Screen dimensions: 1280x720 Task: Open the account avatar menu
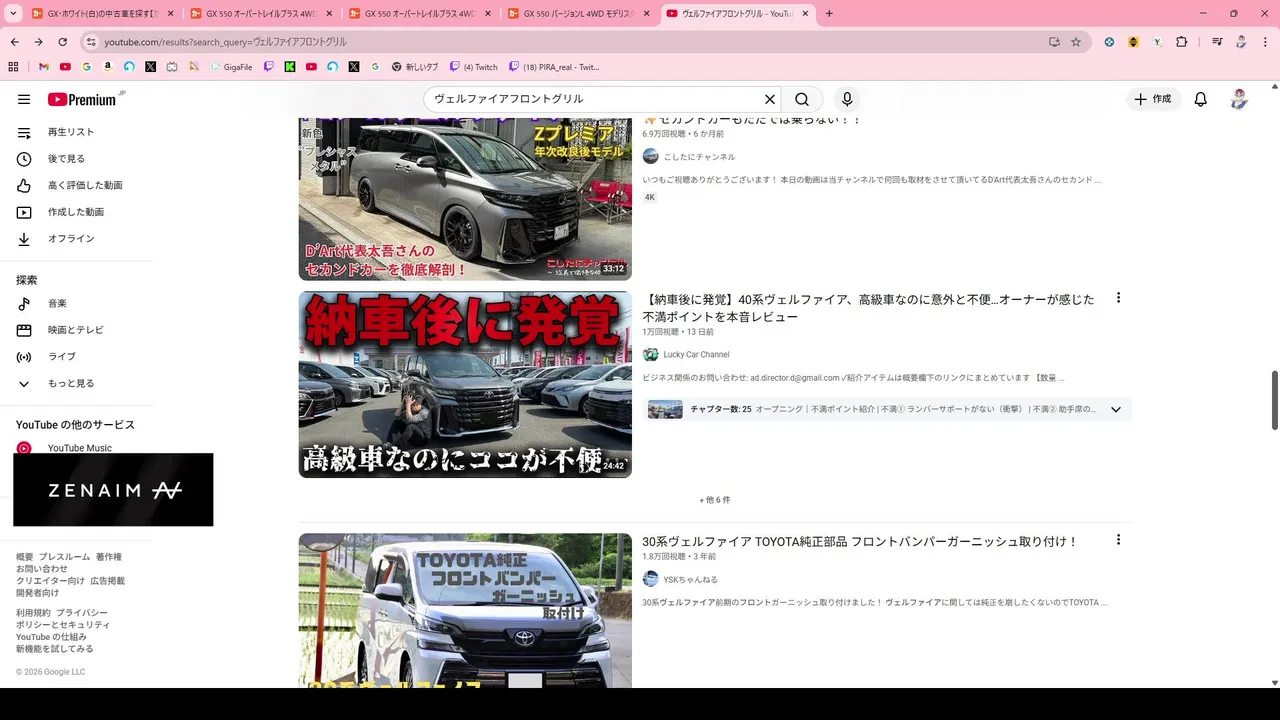click(x=1239, y=99)
